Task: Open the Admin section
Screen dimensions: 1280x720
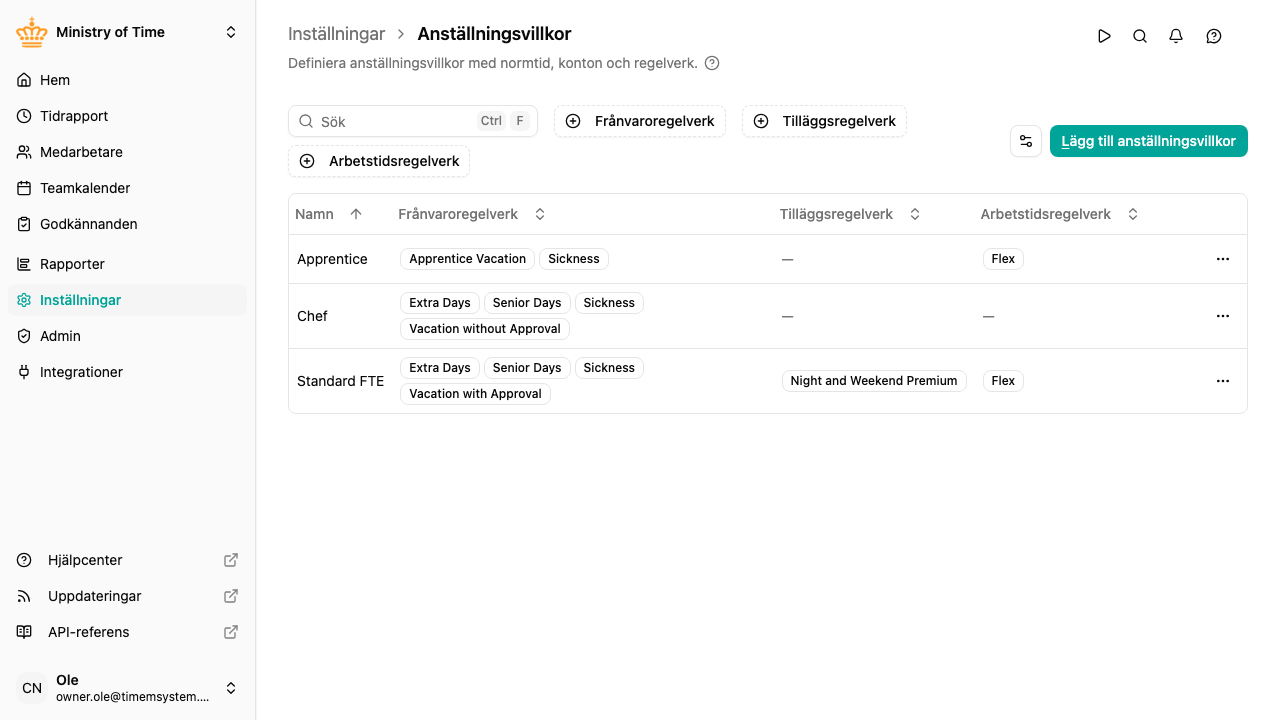Action: [x=128, y=336]
